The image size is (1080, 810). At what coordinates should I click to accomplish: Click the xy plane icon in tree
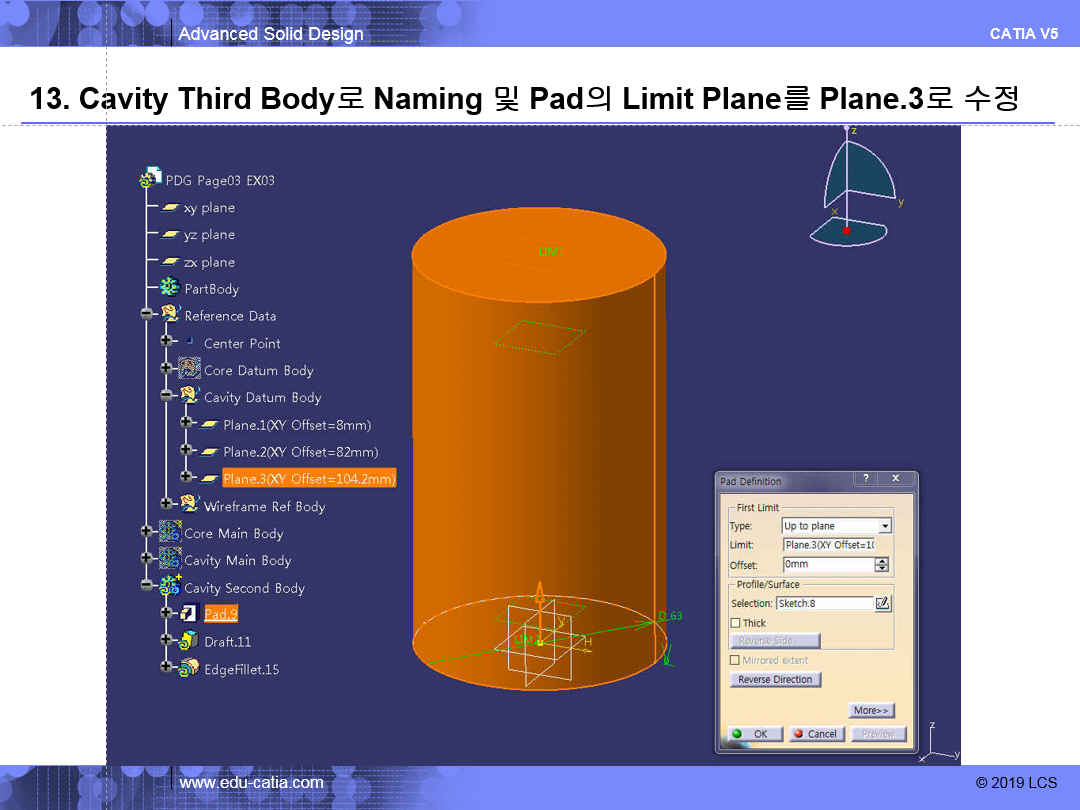(171, 208)
